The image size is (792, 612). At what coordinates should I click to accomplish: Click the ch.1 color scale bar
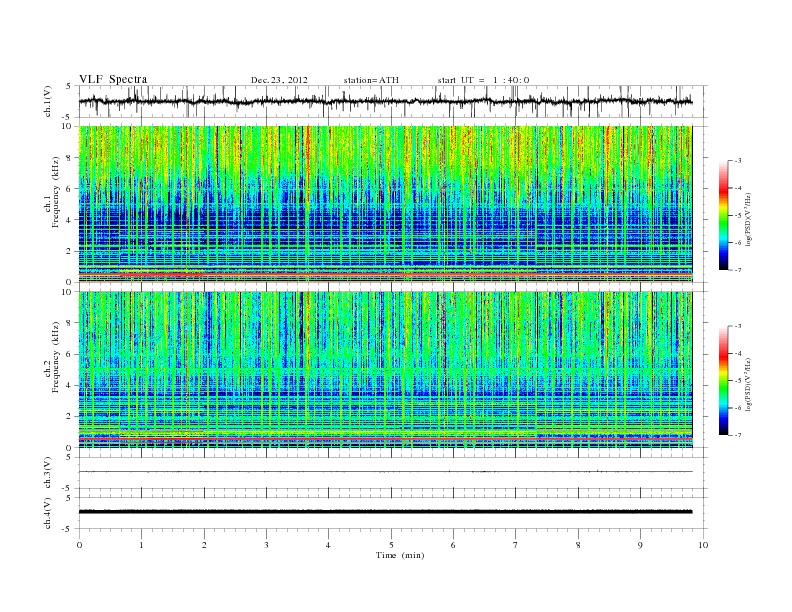click(723, 216)
